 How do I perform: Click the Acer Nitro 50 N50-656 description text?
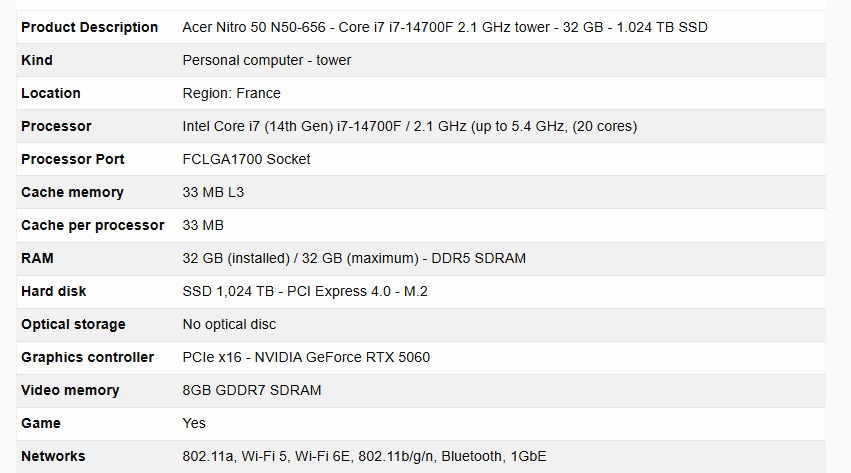coord(444,27)
